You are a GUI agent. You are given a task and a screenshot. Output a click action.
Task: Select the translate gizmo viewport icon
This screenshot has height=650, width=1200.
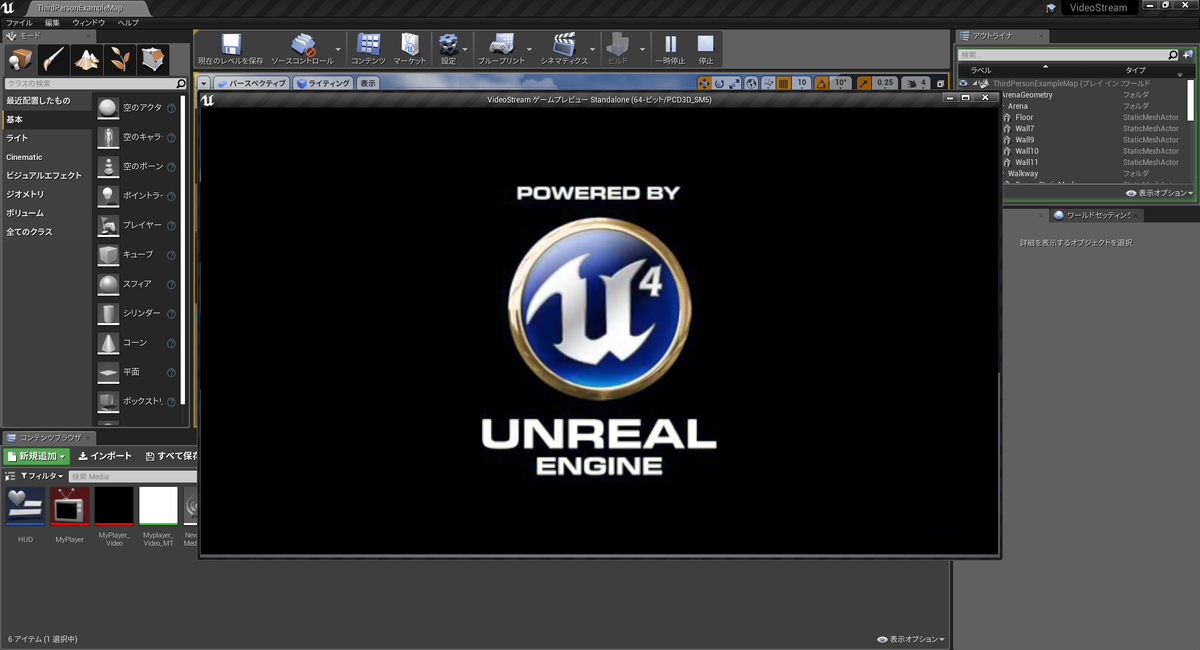point(704,83)
